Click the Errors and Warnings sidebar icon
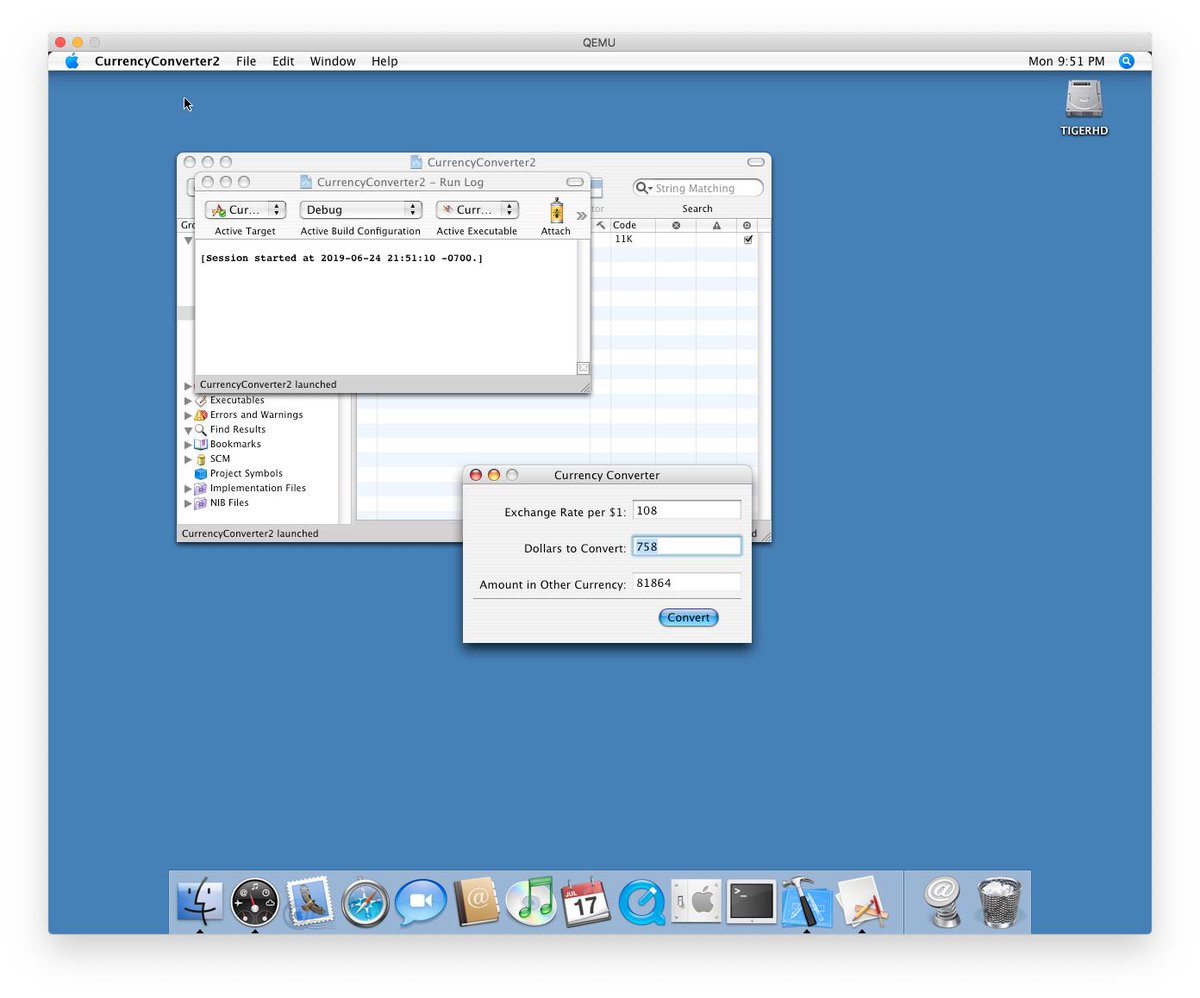 click(200, 414)
